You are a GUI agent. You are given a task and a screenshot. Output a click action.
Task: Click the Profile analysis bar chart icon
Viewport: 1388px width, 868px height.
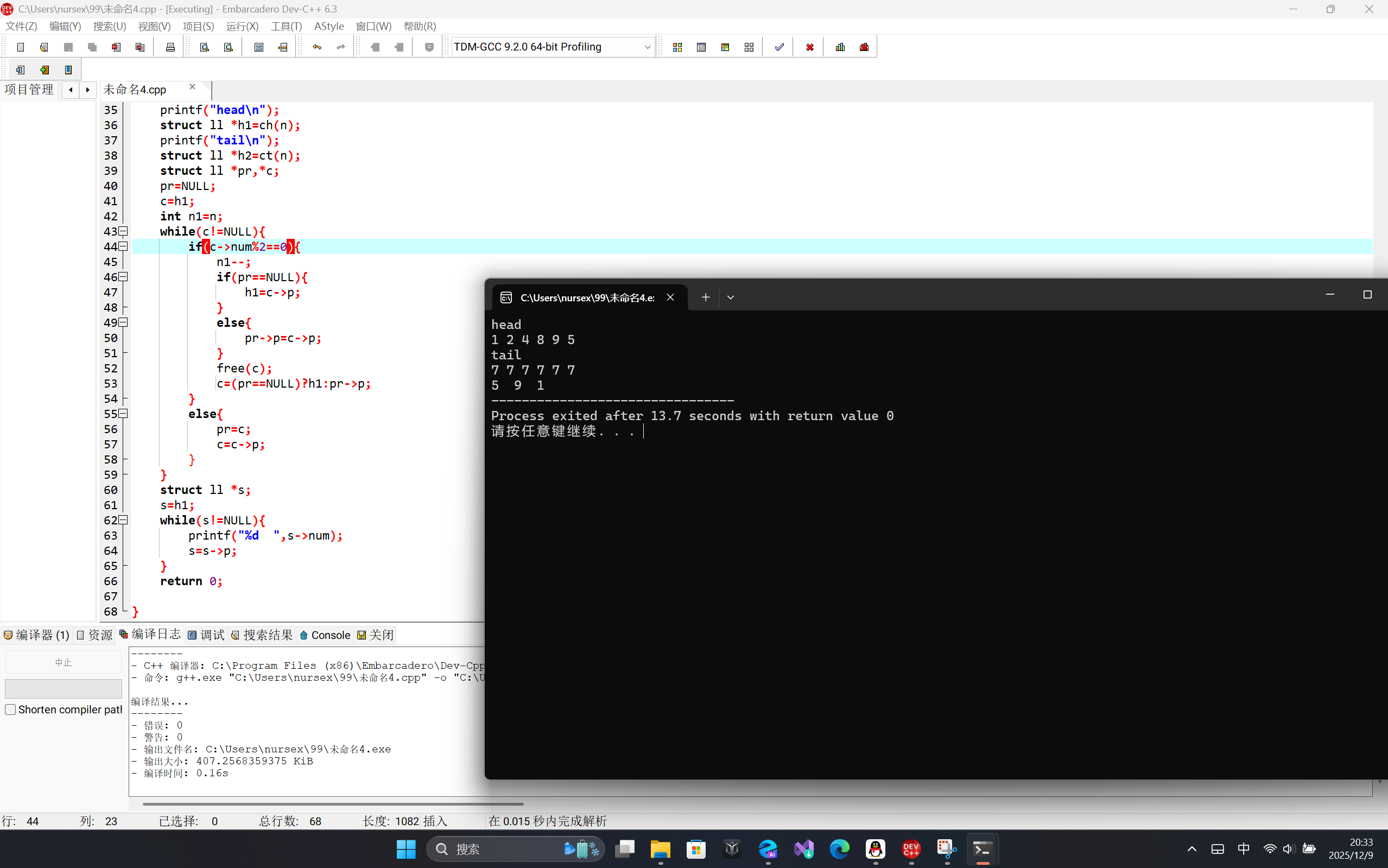pos(840,47)
